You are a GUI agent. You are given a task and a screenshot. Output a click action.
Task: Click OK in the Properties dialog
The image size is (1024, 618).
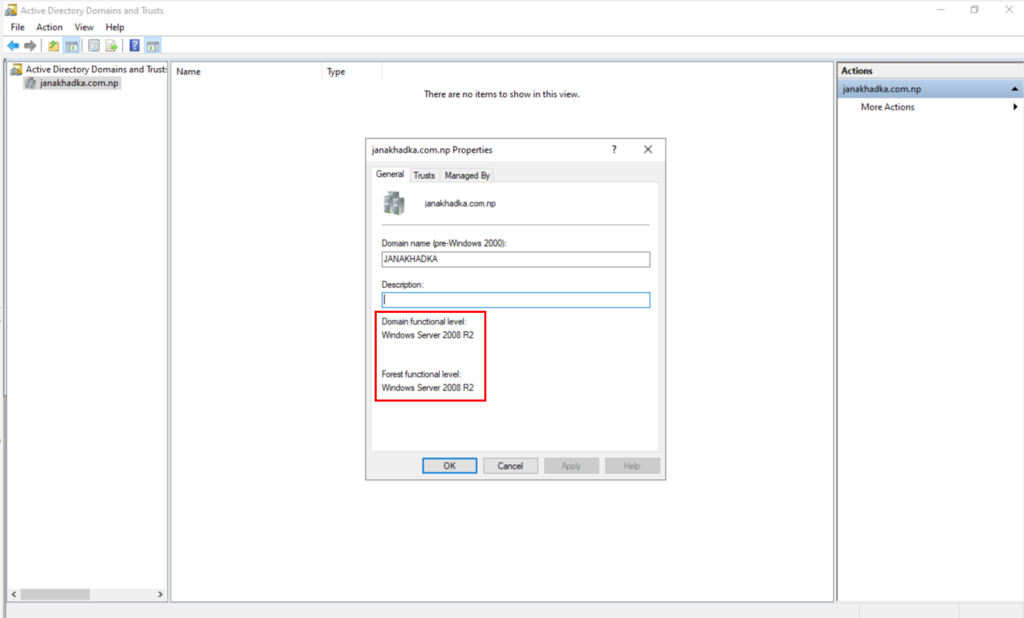tap(449, 466)
